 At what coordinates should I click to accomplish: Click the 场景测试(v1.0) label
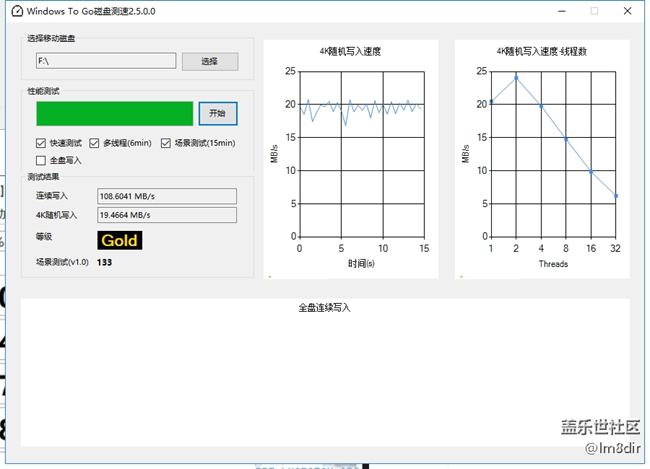(x=62, y=262)
